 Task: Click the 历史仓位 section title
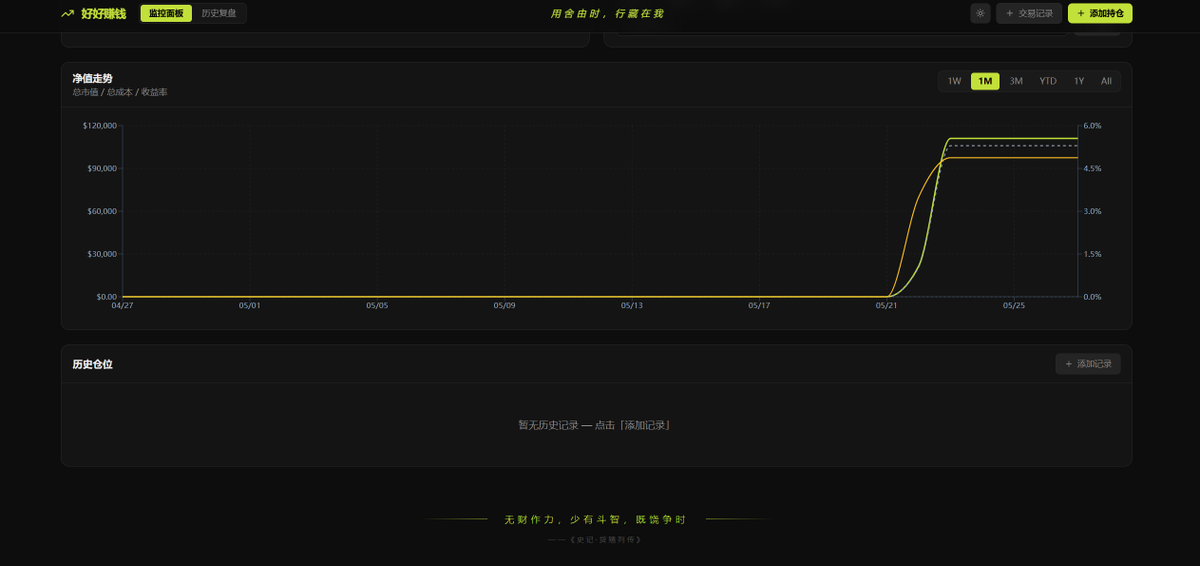(x=92, y=364)
